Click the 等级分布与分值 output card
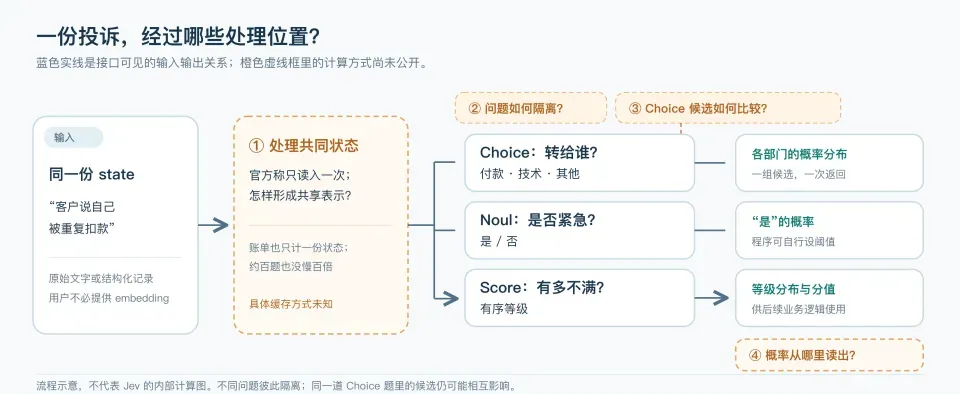Viewport: 960px width, 394px height. pyautogui.click(x=829, y=298)
